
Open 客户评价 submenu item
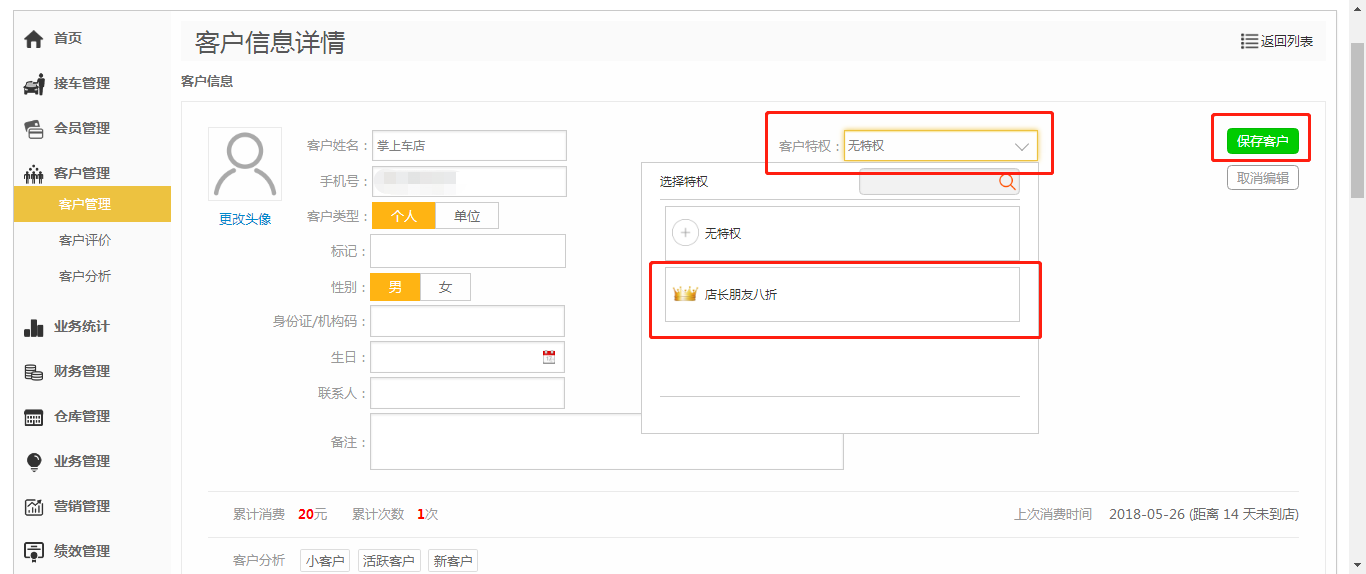point(85,240)
